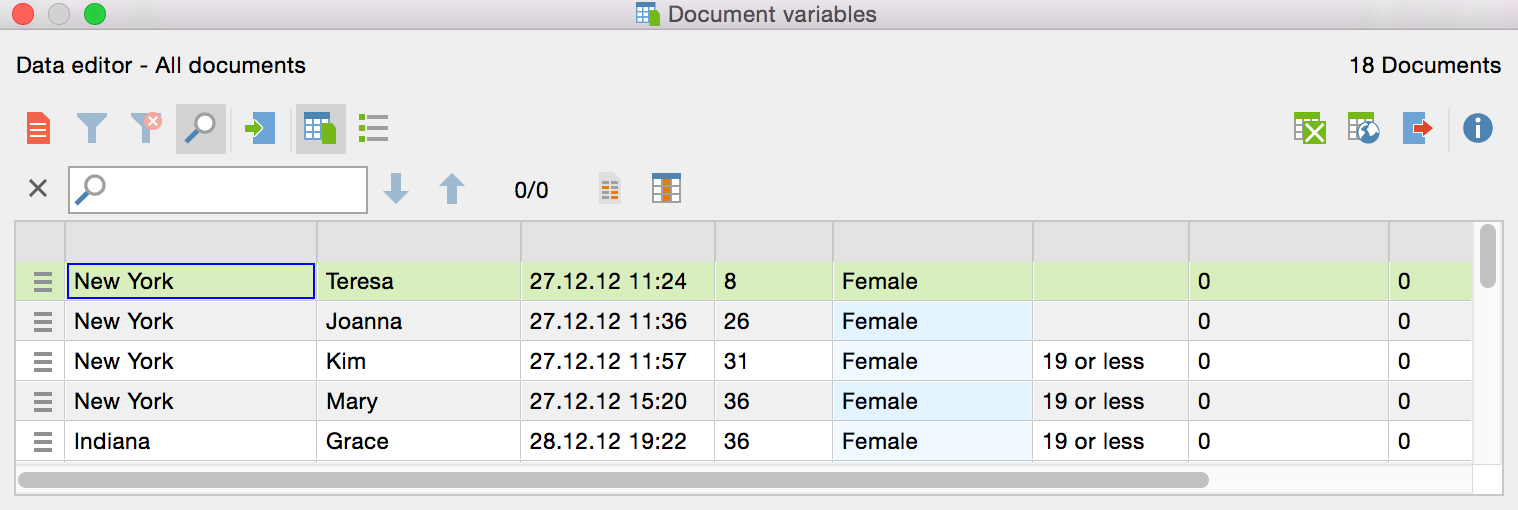The image size is (1518, 510).
Task: Click the red activated documents icon
Action: 37,129
